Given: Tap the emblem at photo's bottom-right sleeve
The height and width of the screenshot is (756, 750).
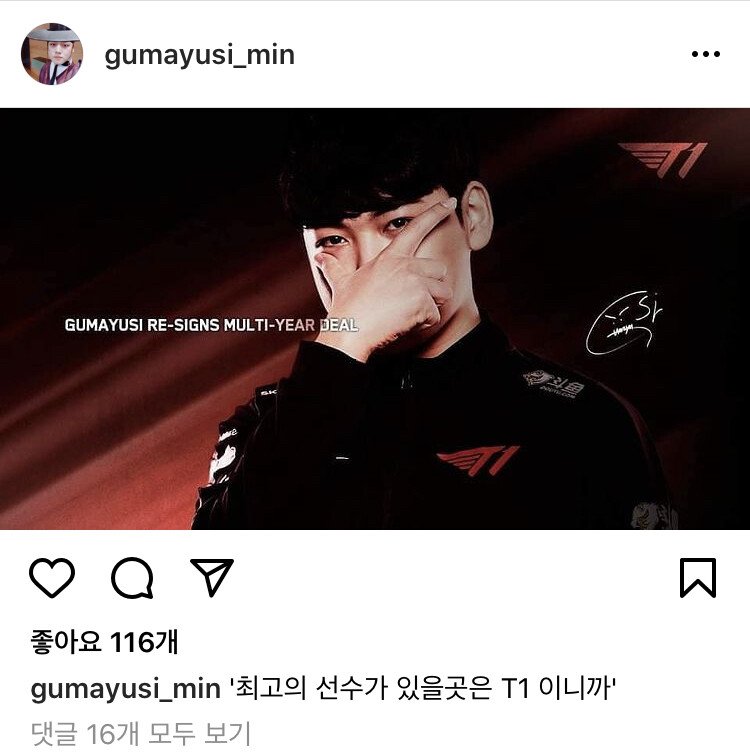Looking at the screenshot, I should click(654, 516).
